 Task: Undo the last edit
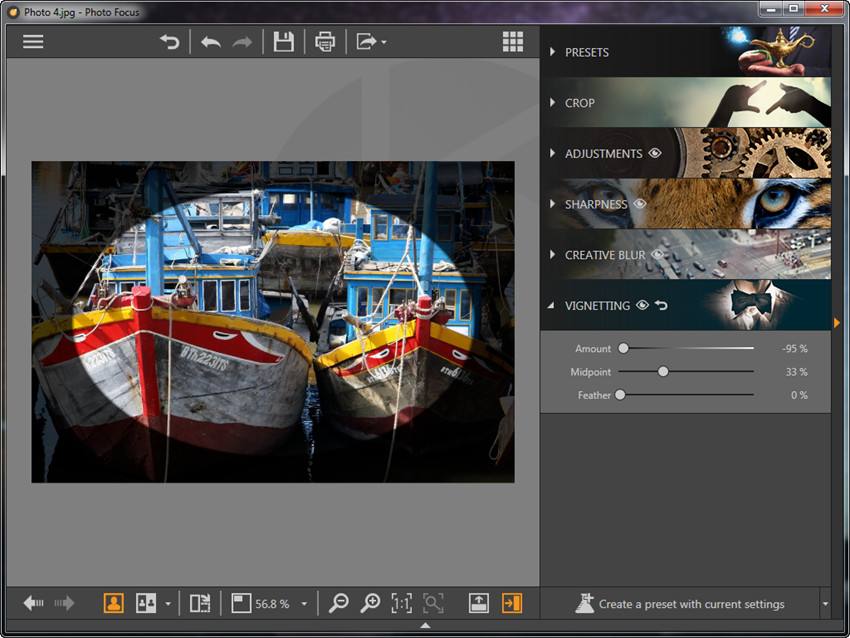[211, 42]
